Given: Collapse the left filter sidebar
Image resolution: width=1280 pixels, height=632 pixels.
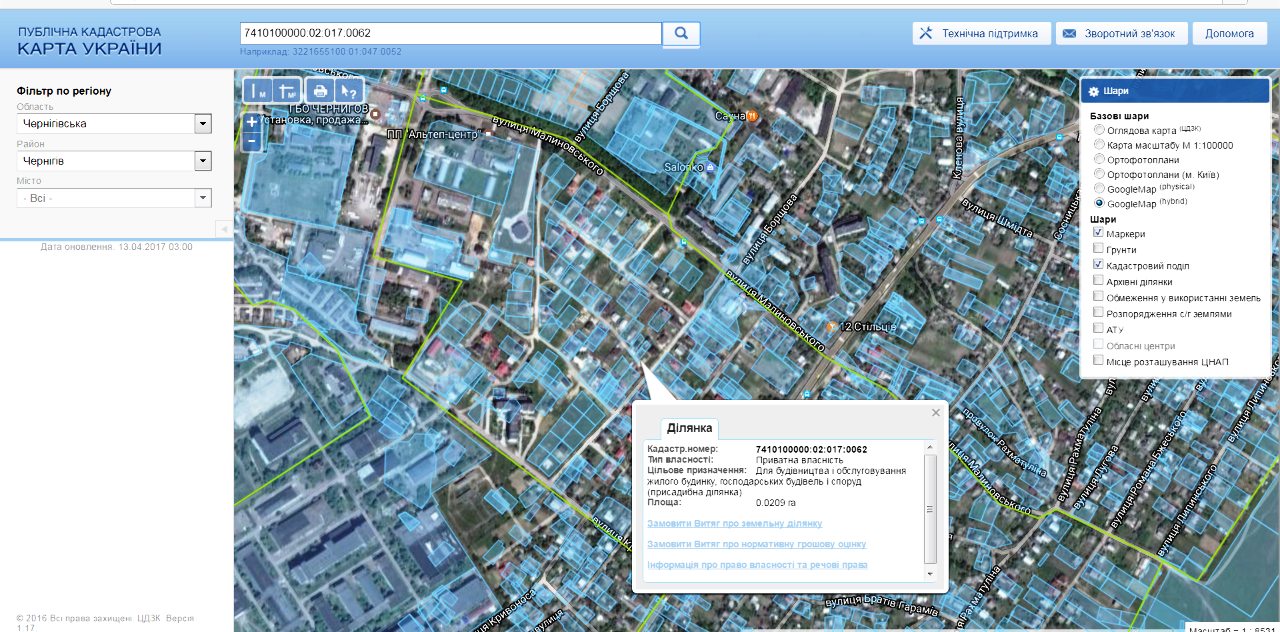Looking at the screenshot, I should pos(224,229).
